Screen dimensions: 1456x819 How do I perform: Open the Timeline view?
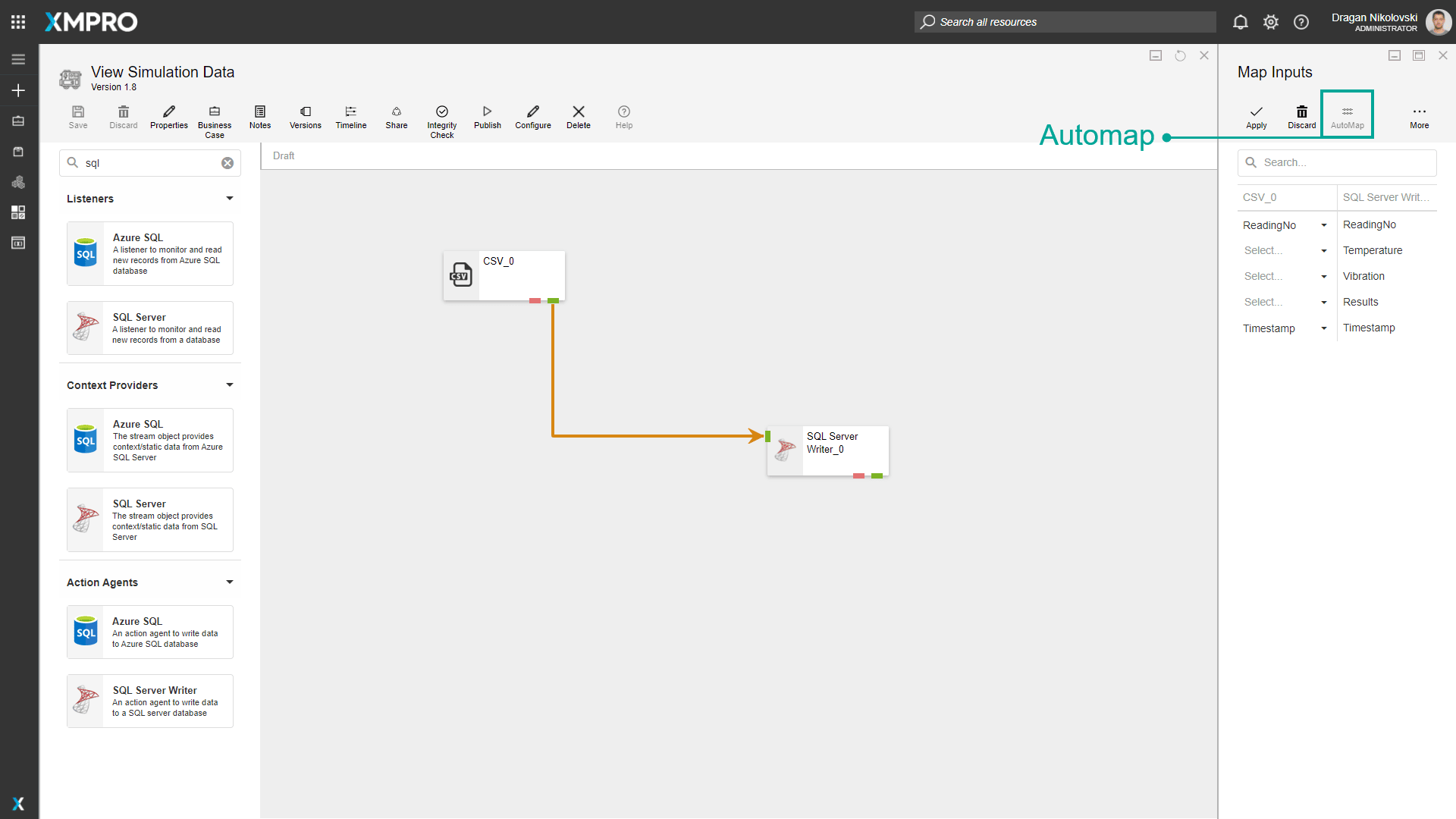[x=350, y=117]
